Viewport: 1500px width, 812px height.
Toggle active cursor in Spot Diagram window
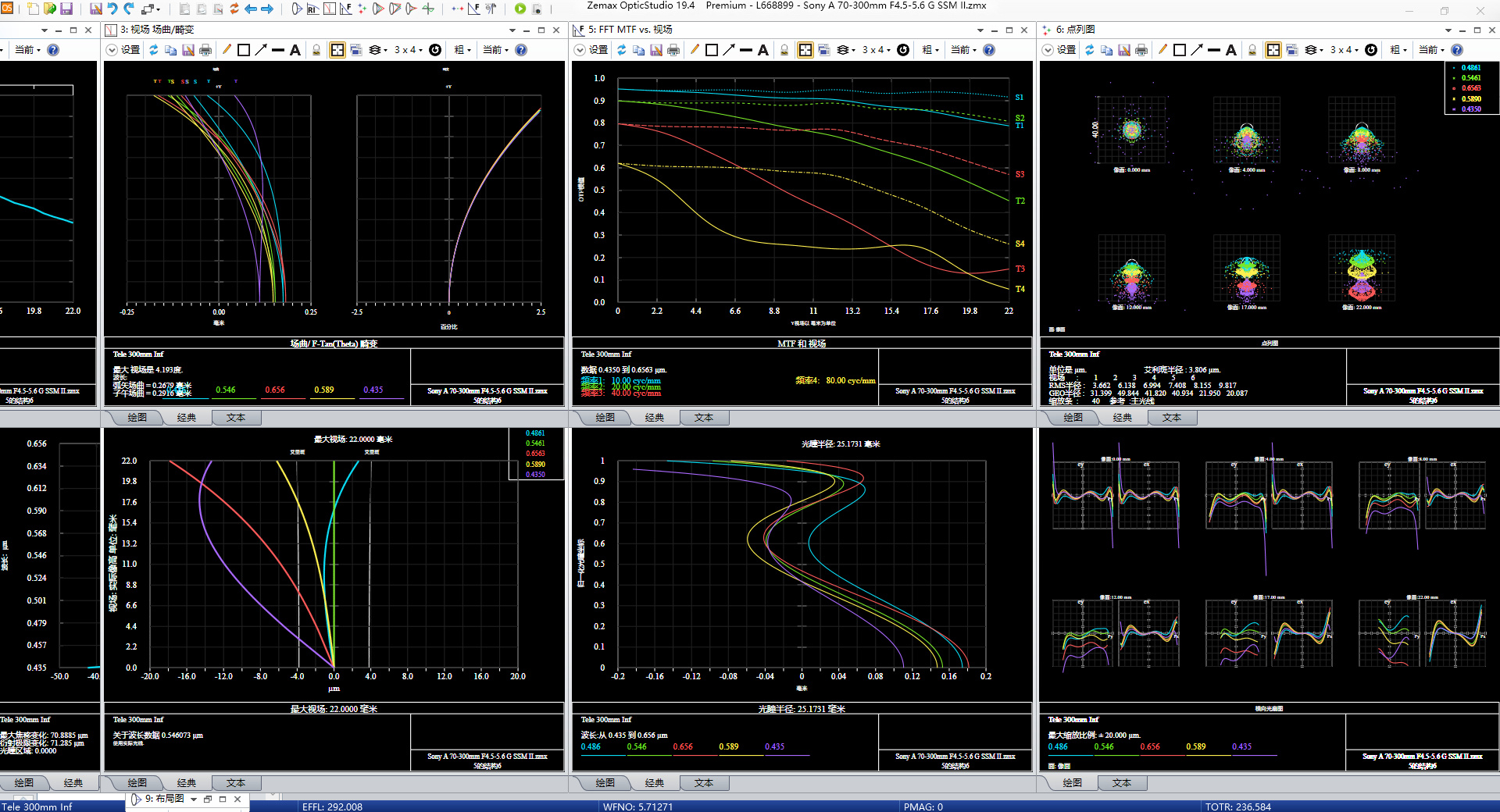click(x=1273, y=50)
